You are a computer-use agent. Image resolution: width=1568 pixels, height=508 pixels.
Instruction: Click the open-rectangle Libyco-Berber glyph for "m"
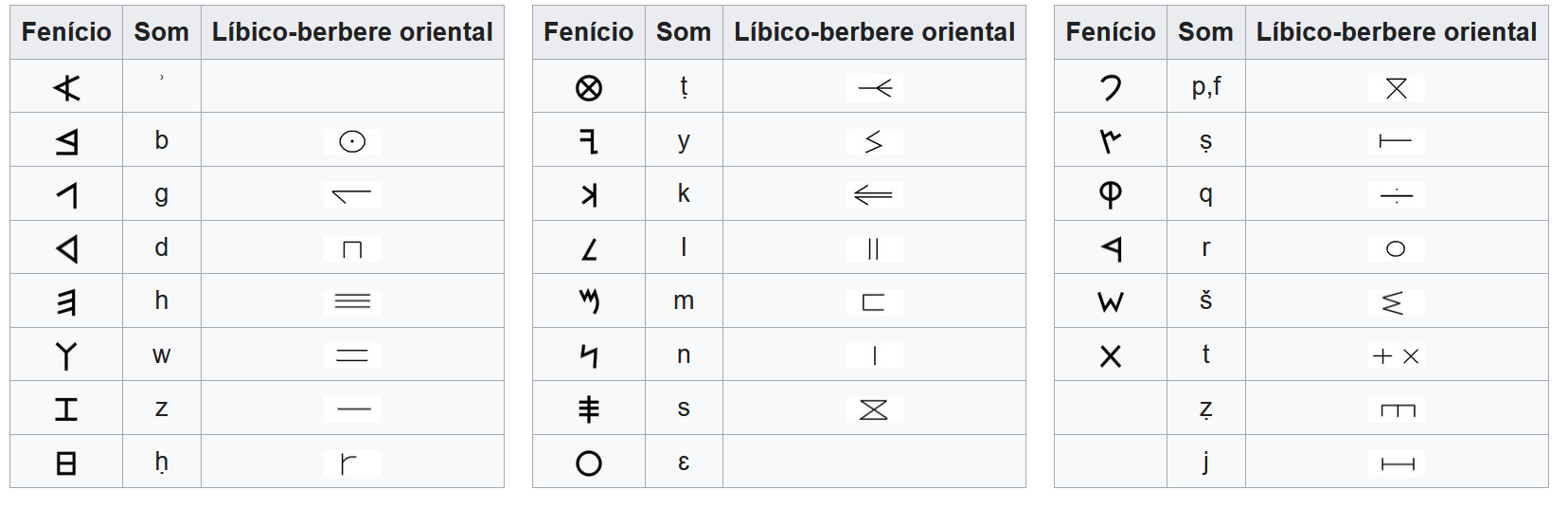tap(873, 302)
